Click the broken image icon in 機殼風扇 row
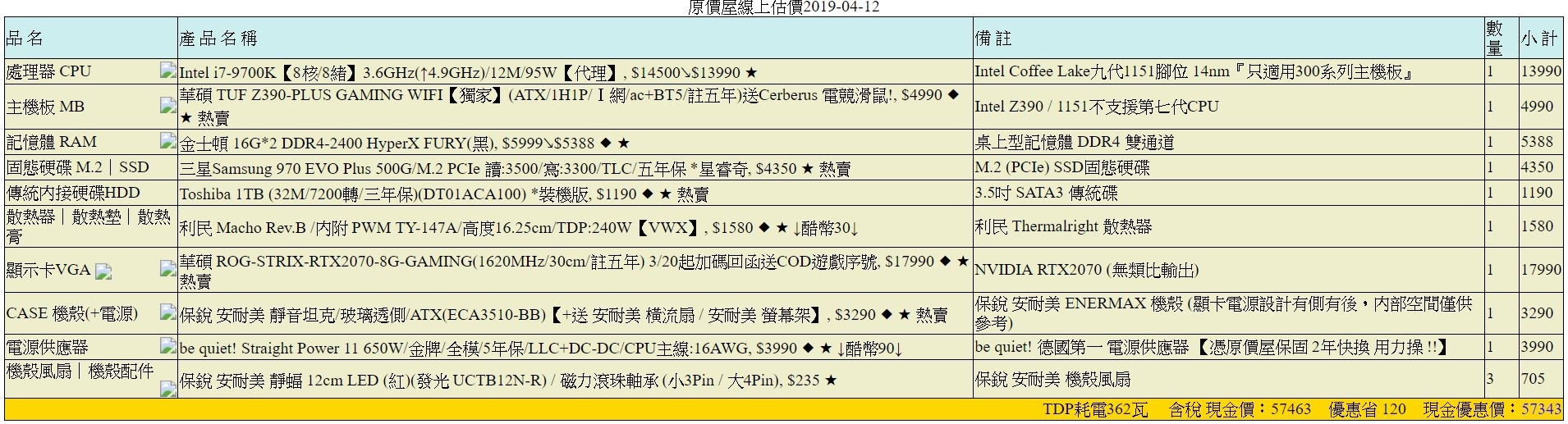This screenshot has height=424, width=1568. tap(167, 389)
